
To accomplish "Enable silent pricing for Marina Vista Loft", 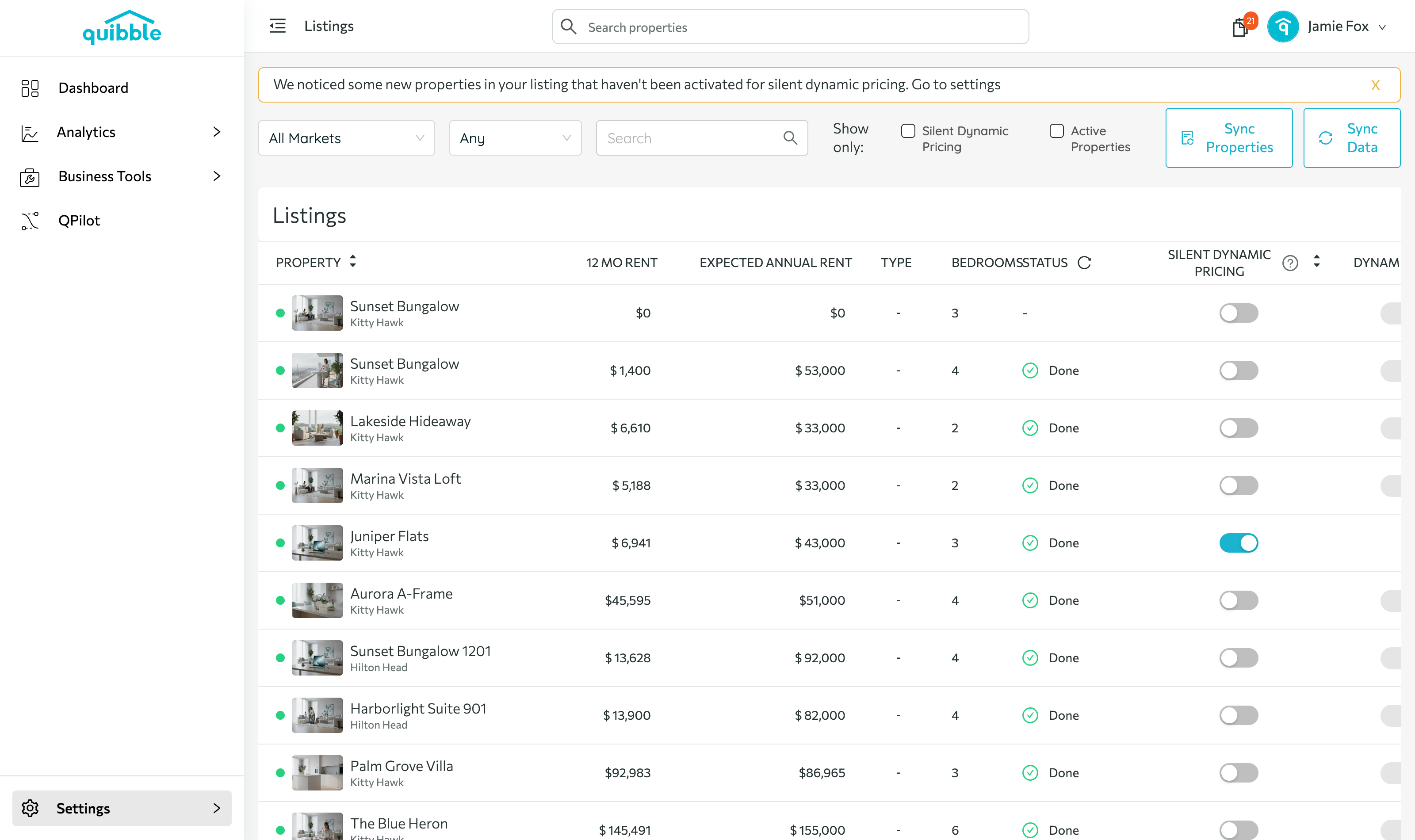I will click(1239, 485).
